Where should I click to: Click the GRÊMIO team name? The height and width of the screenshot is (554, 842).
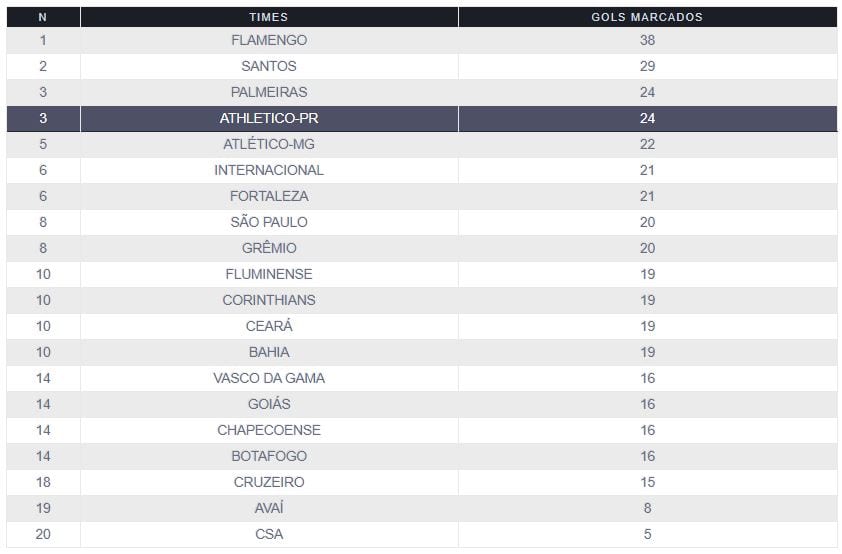point(268,249)
